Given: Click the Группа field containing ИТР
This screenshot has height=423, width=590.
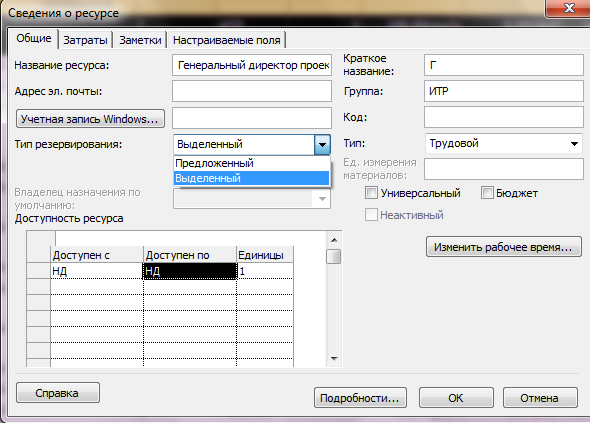Looking at the screenshot, I should point(504,91).
